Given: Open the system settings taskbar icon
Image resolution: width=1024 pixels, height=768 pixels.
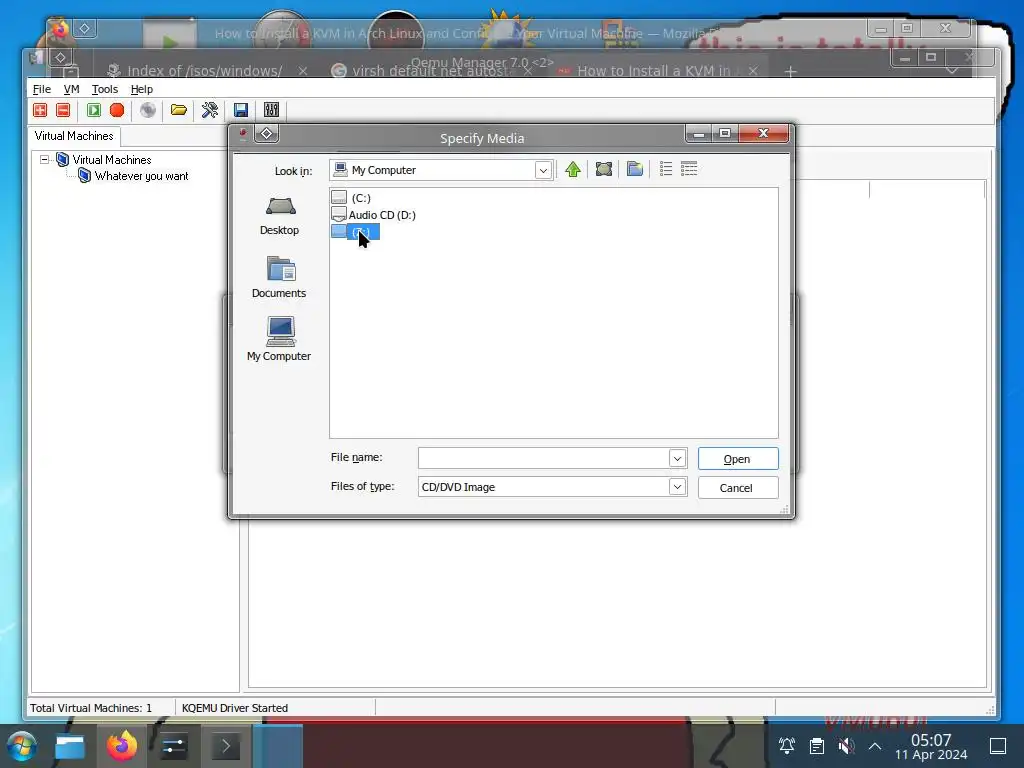Looking at the screenshot, I should 174,746.
